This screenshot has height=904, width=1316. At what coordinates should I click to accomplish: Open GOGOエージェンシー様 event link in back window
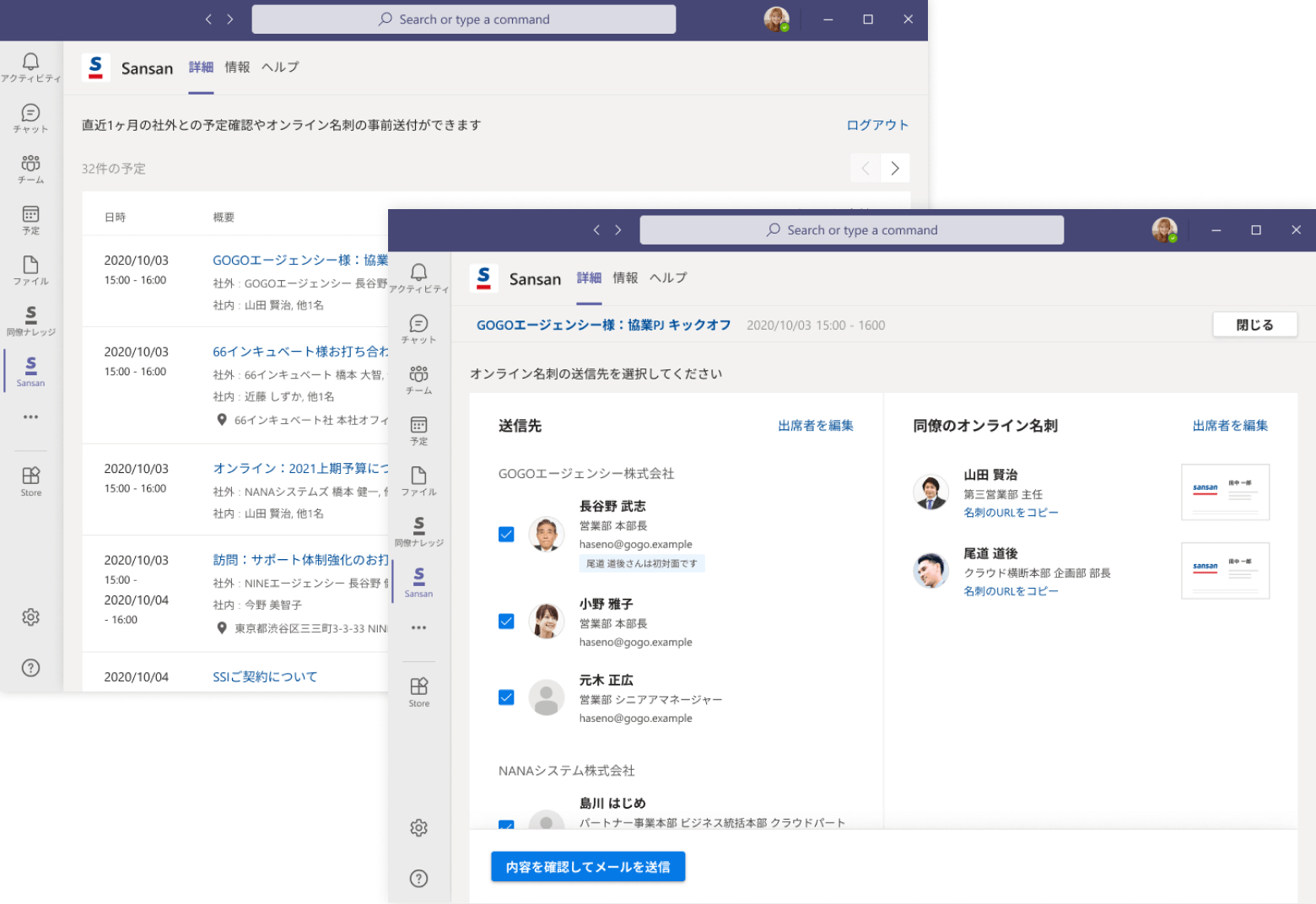(300, 260)
